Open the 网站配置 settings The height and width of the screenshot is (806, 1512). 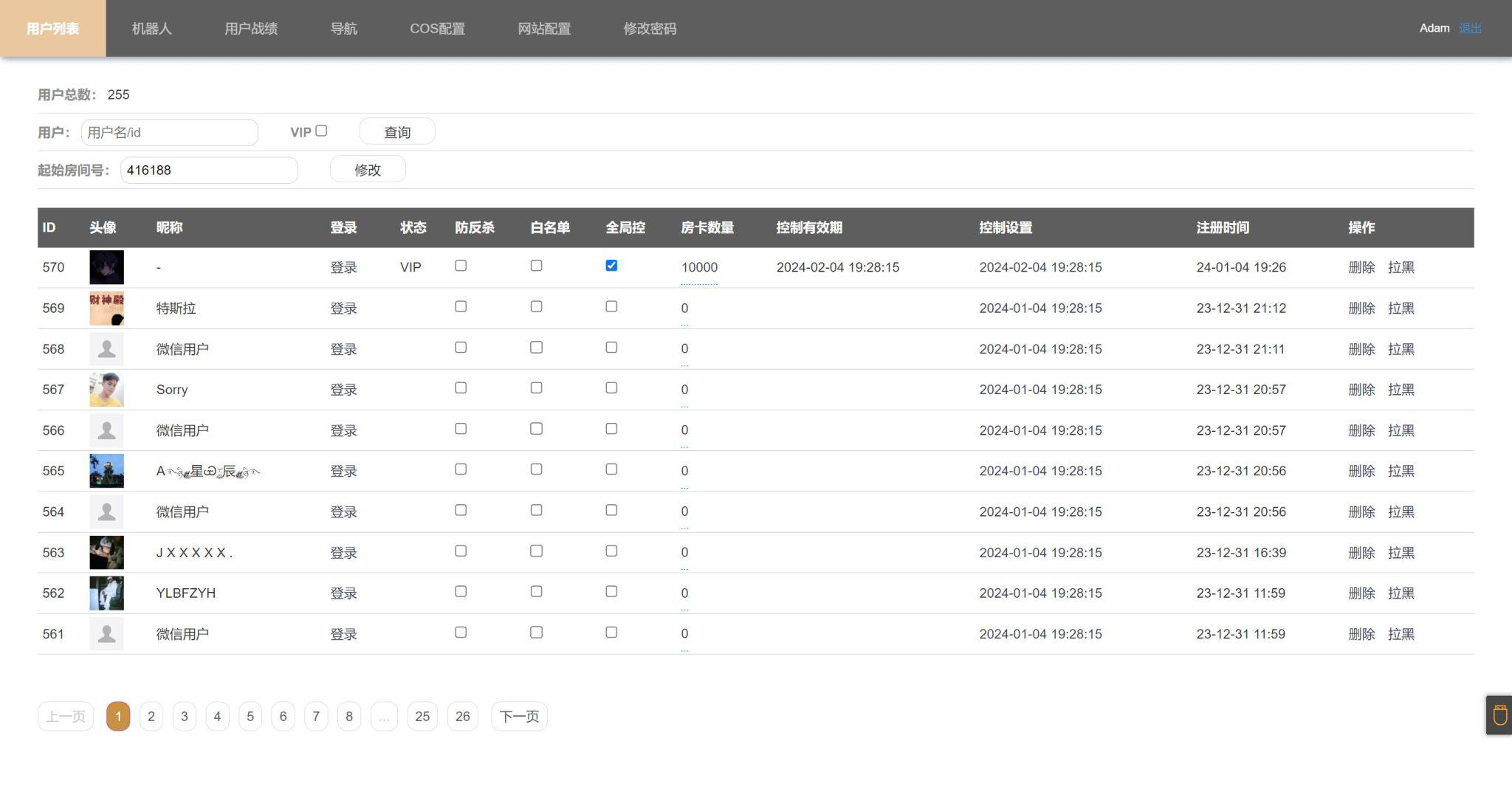[545, 29]
